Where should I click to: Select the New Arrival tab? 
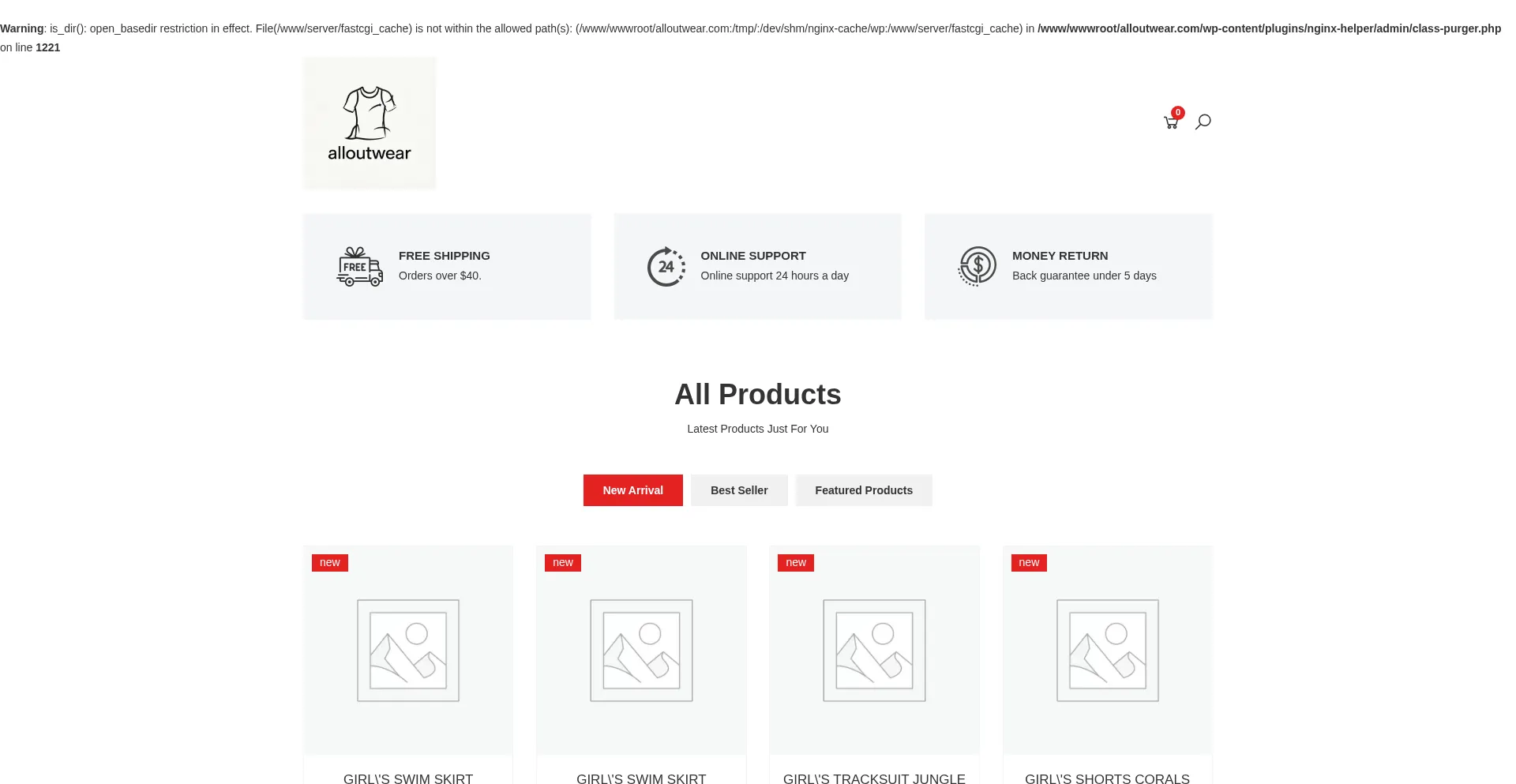click(633, 490)
